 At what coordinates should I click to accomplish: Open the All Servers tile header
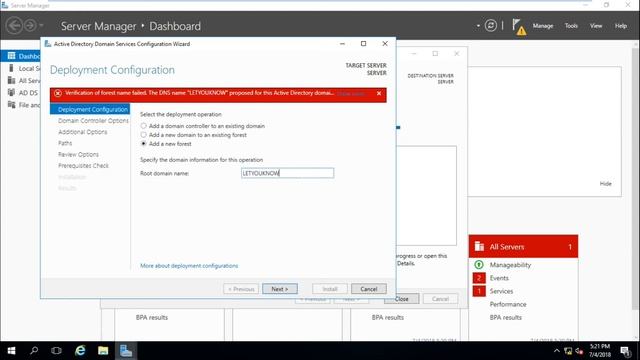point(523,247)
